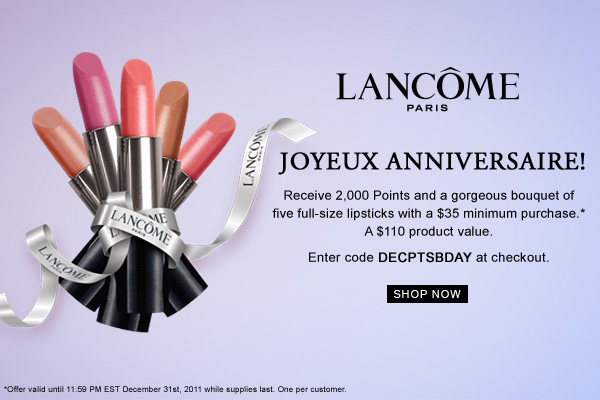Click the coral lipstick in the center

[x=138, y=98]
